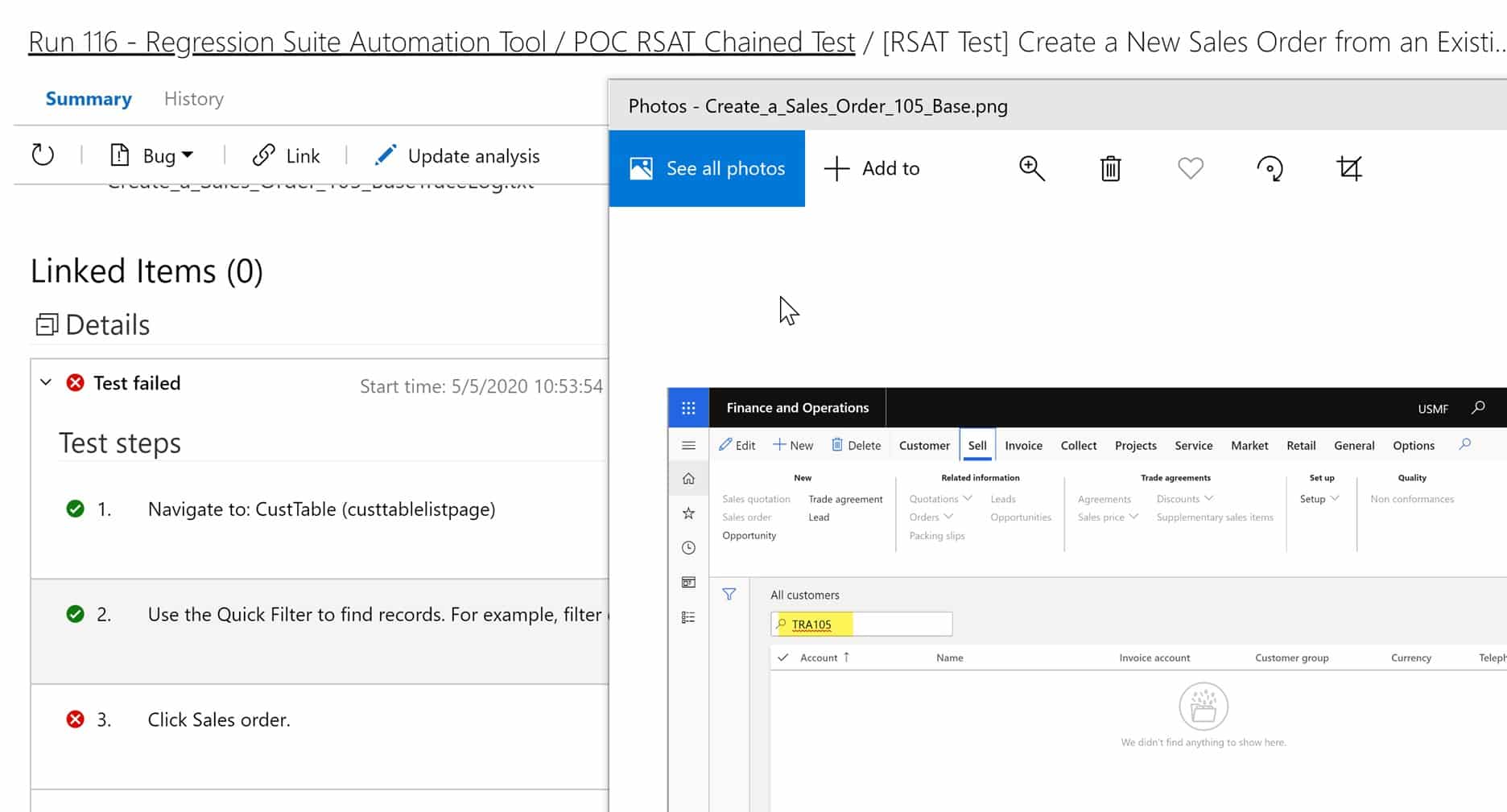
Task: Click red failed icon of step 3
Action: pyautogui.click(x=75, y=719)
